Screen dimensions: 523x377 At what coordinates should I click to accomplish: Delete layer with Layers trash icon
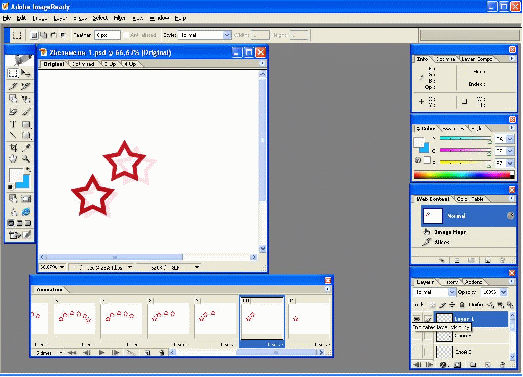[x=502, y=365]
